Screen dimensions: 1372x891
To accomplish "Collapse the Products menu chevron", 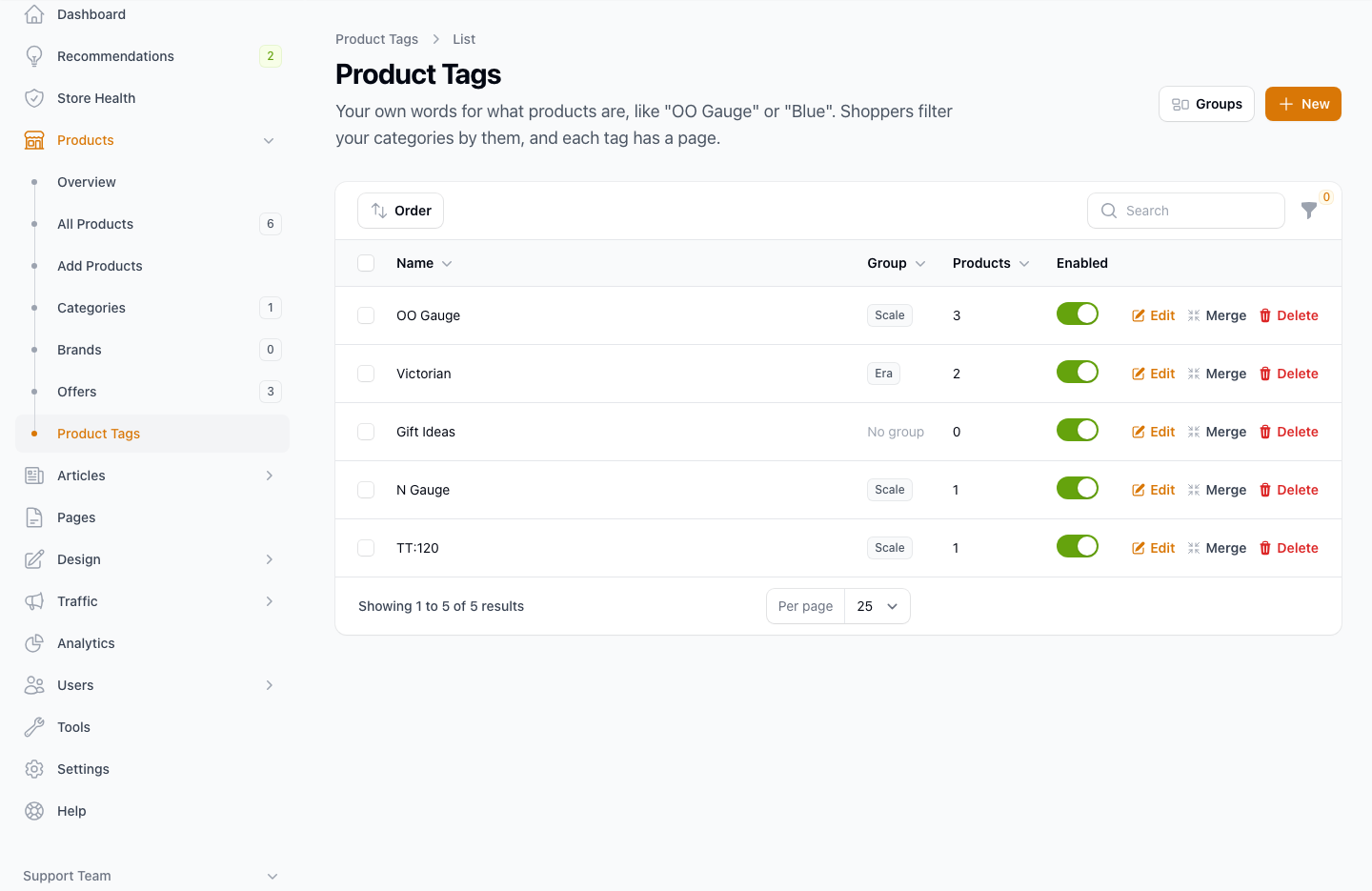I will point(269,140).
